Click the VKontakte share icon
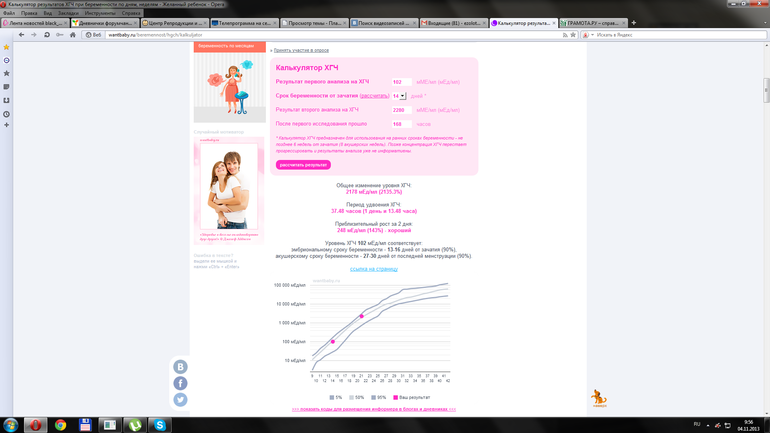Image resolution: width=770 pixels, height=433 pixels. [x=180, y=367]
